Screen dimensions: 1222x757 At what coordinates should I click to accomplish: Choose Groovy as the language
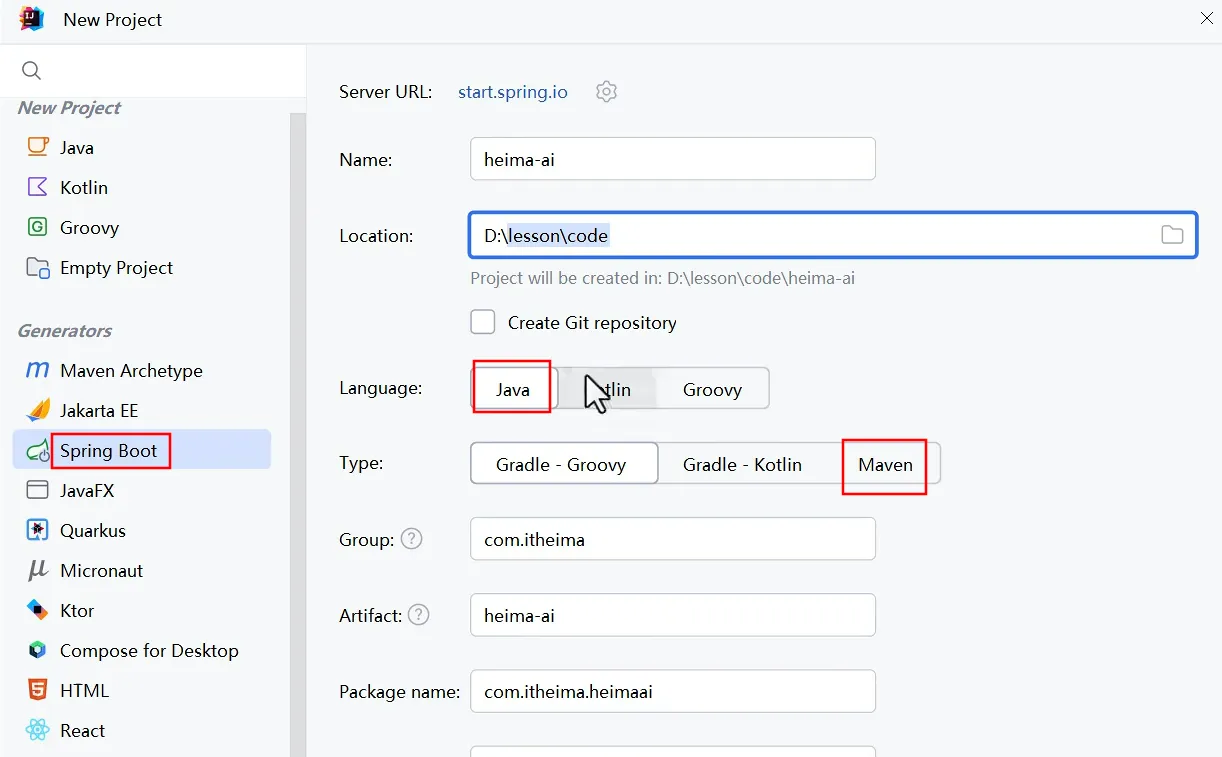pyautogui.click(x=712, y=389)
